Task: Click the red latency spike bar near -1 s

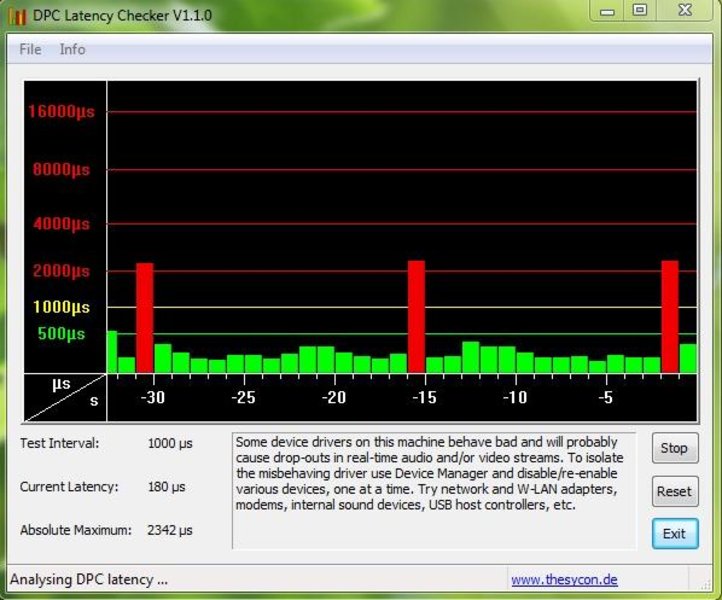Action: point(670,316)
